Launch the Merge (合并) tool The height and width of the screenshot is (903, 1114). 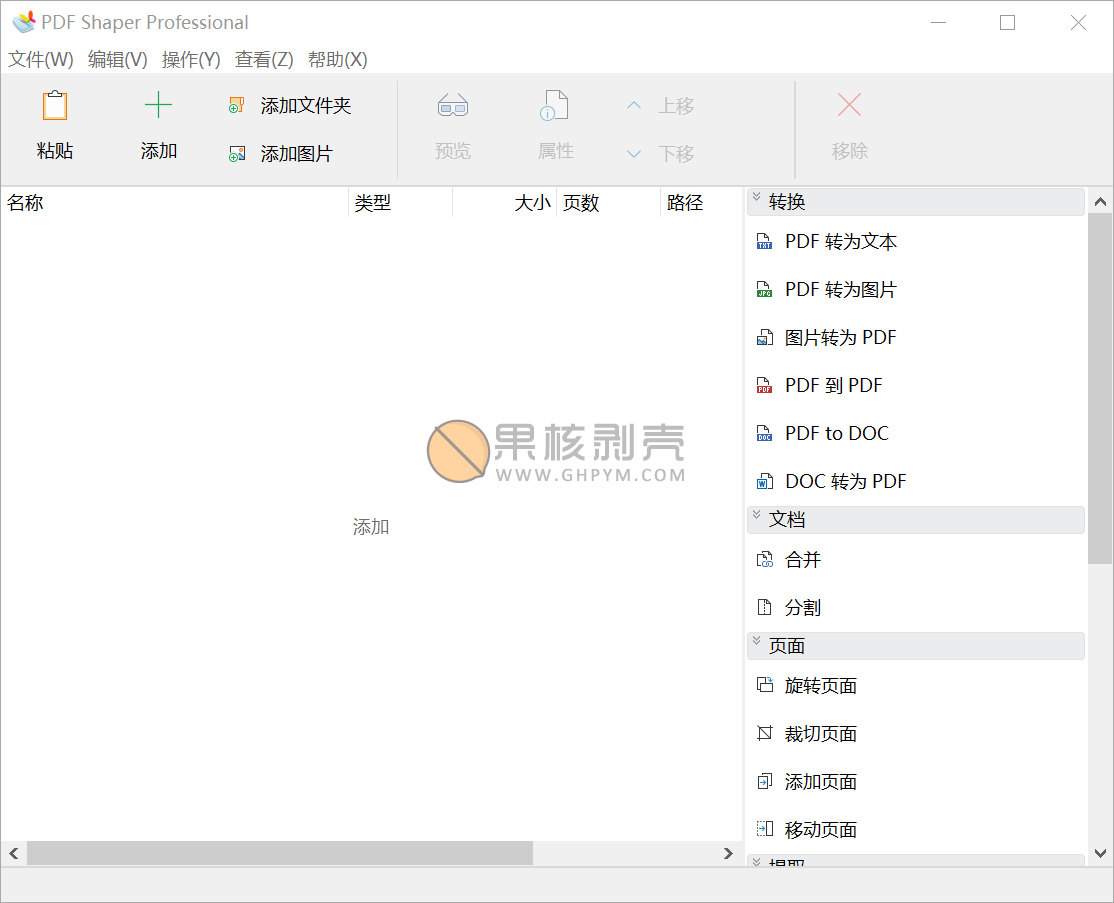[802, 560]
